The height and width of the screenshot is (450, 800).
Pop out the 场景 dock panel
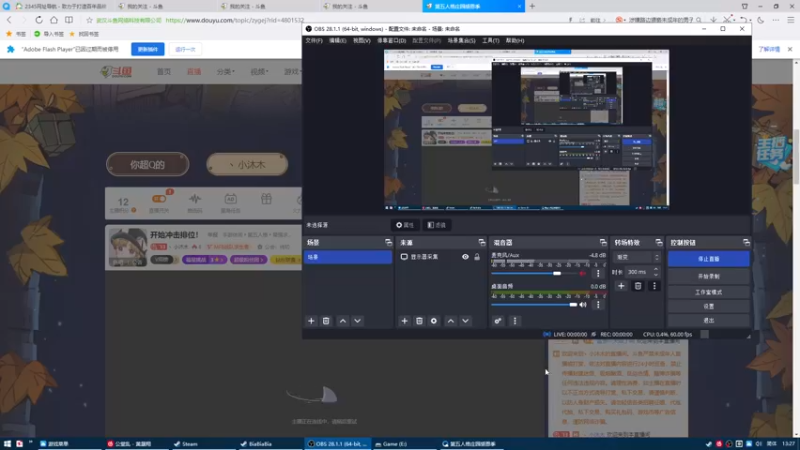click(x=389, y=242)
